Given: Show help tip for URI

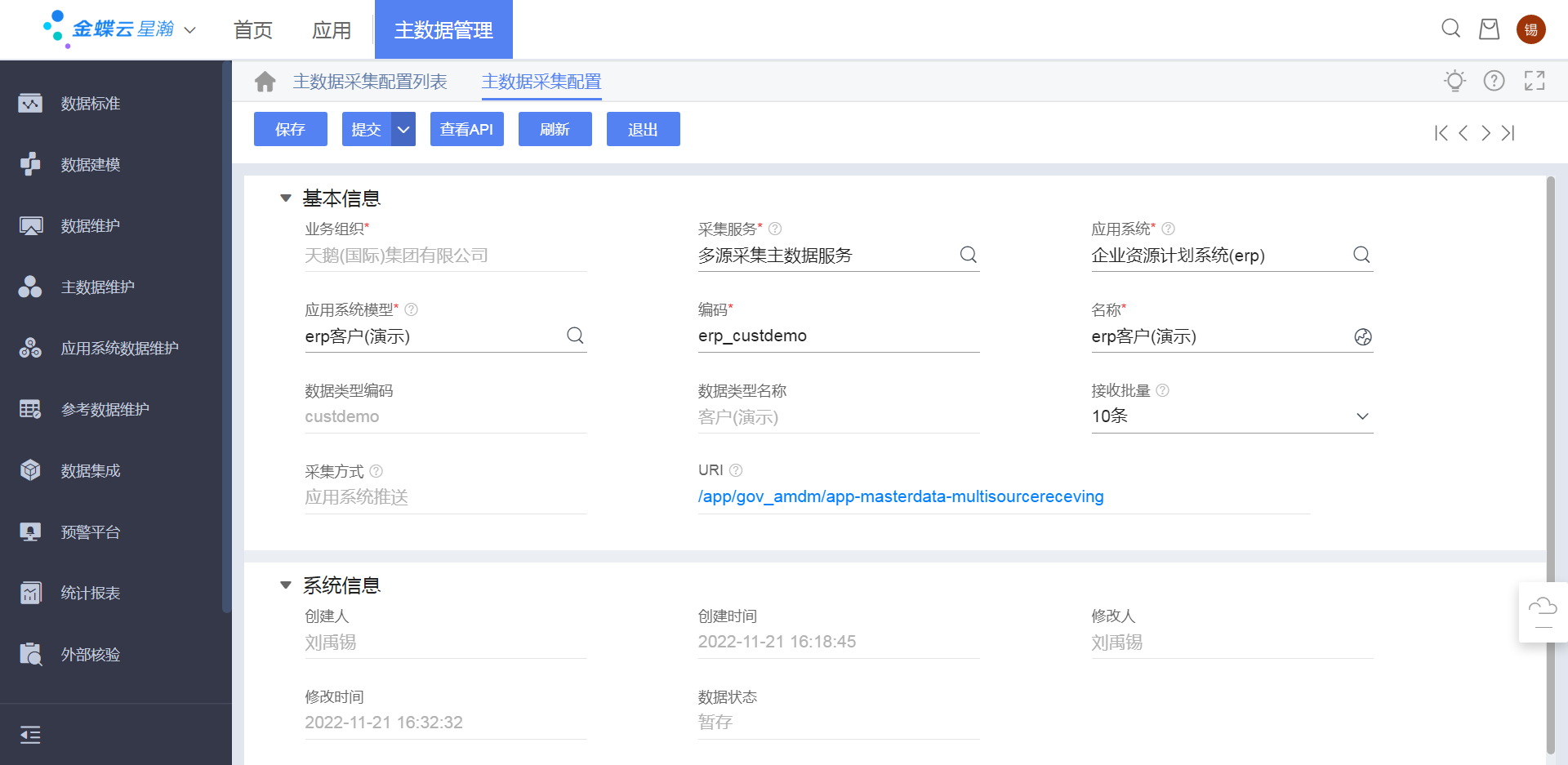Looking at the screenshot, I should click(x=736, y=470).
